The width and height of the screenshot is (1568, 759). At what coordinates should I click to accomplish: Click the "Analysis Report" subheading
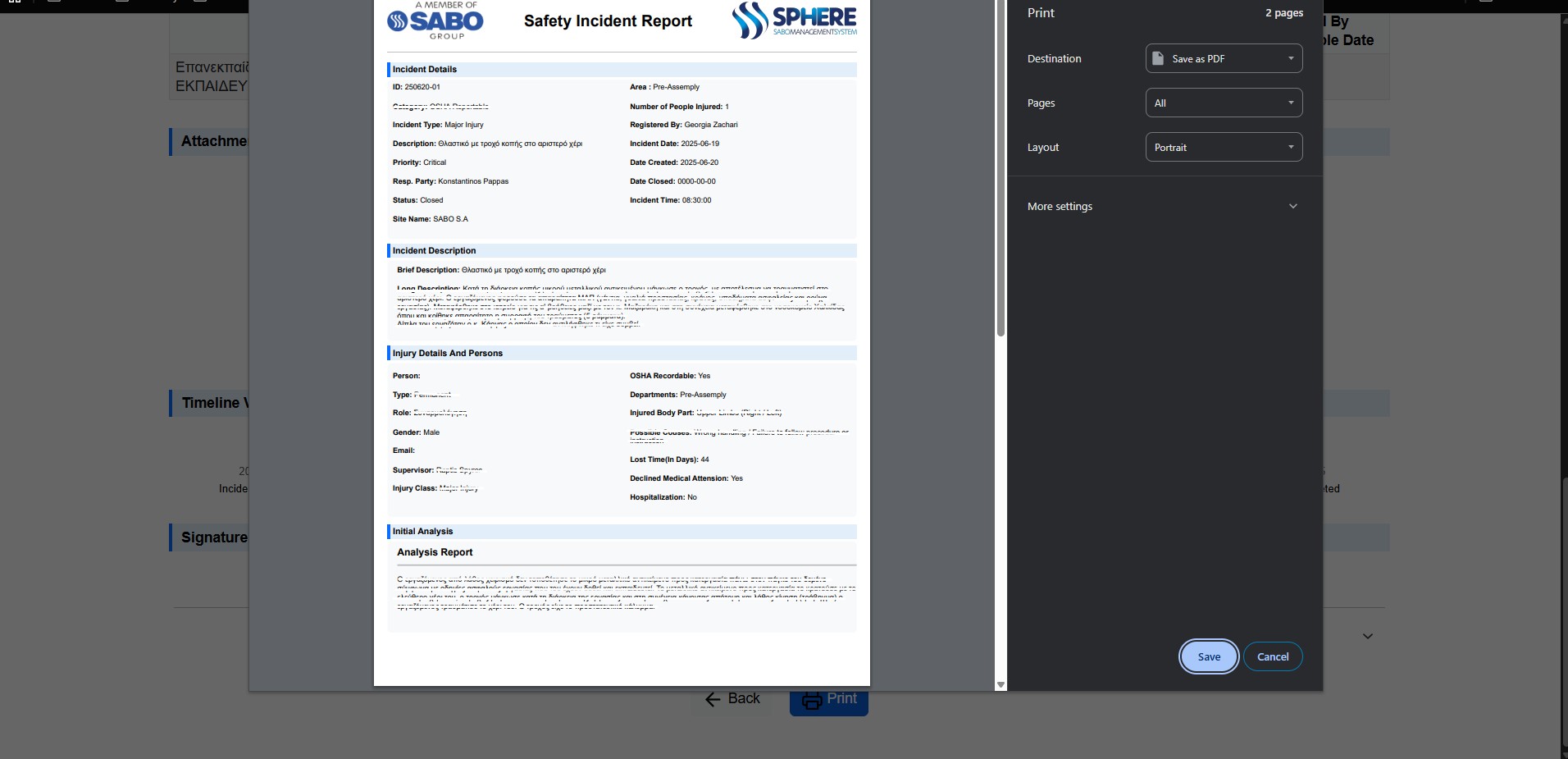(x=435, y=552)
